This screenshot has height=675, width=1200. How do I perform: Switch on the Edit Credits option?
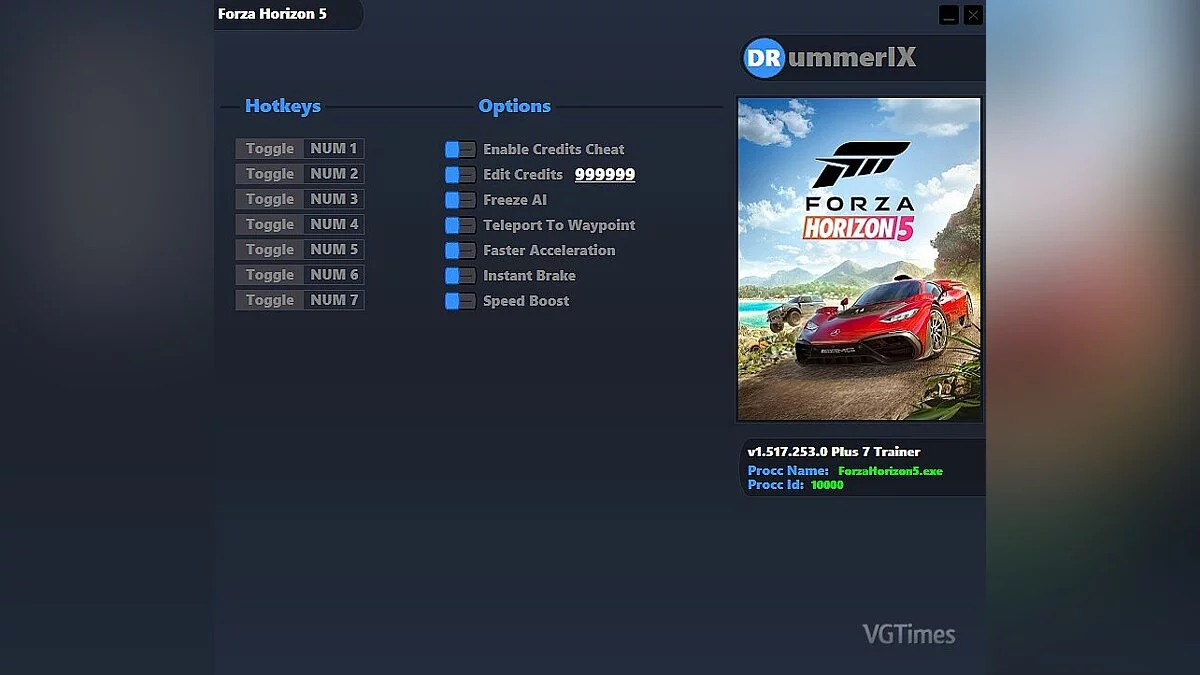pos(459,174)
